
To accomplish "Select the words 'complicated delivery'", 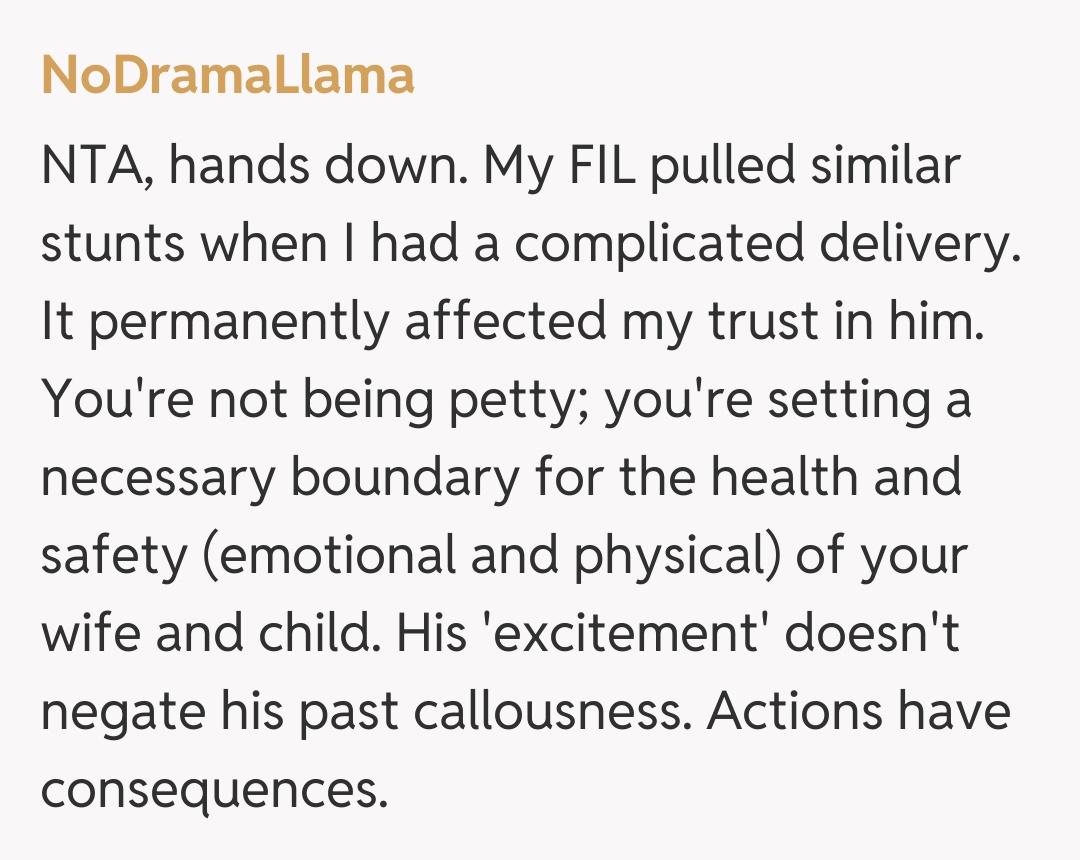I will pos(764,245).
